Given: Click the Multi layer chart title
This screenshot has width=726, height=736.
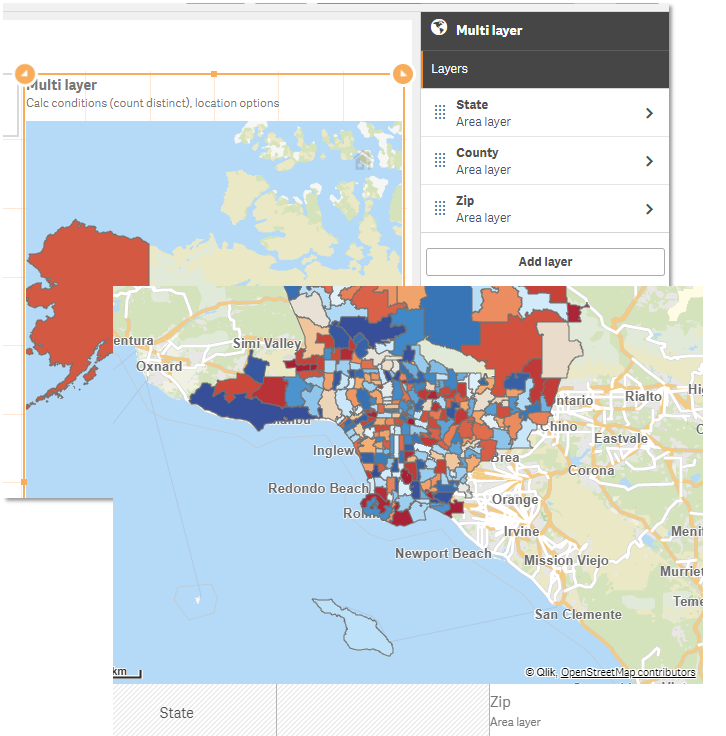Looking at the screenshot, I should [63, 86].
